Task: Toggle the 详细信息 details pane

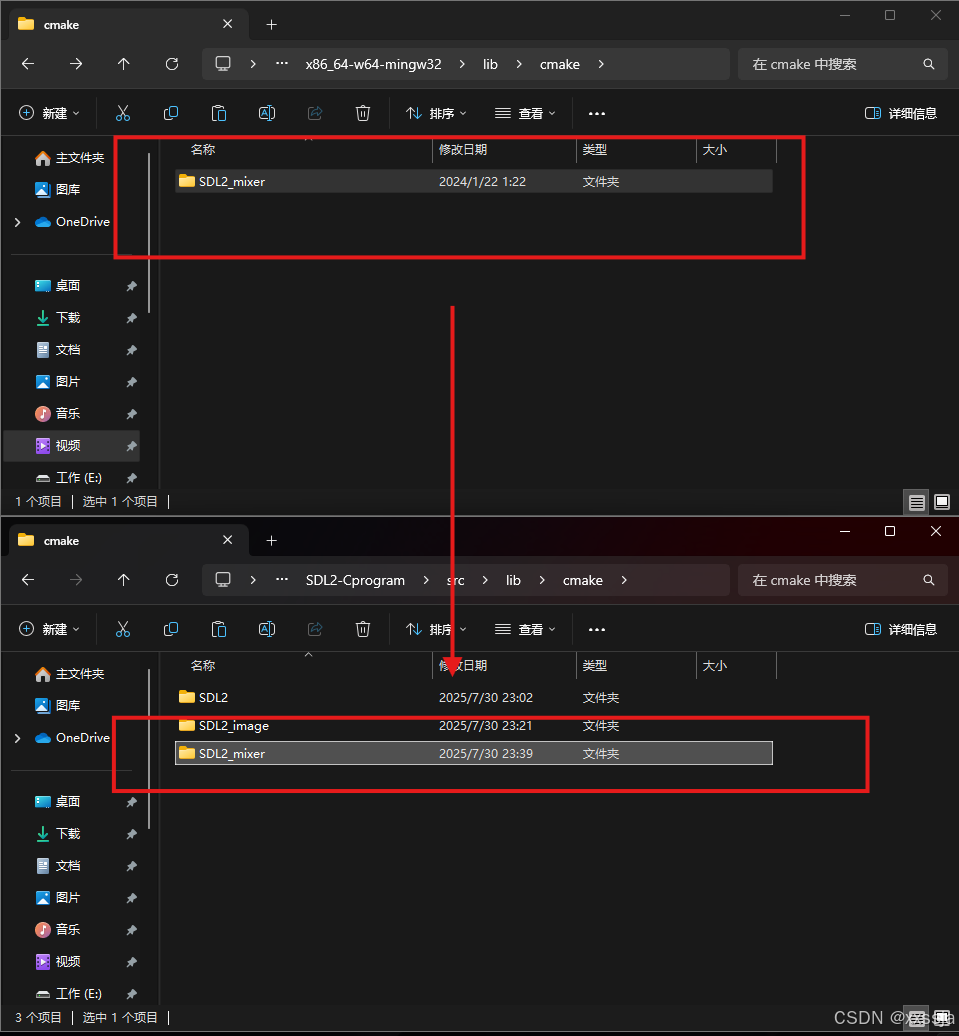Action: [x=899, y=113]
